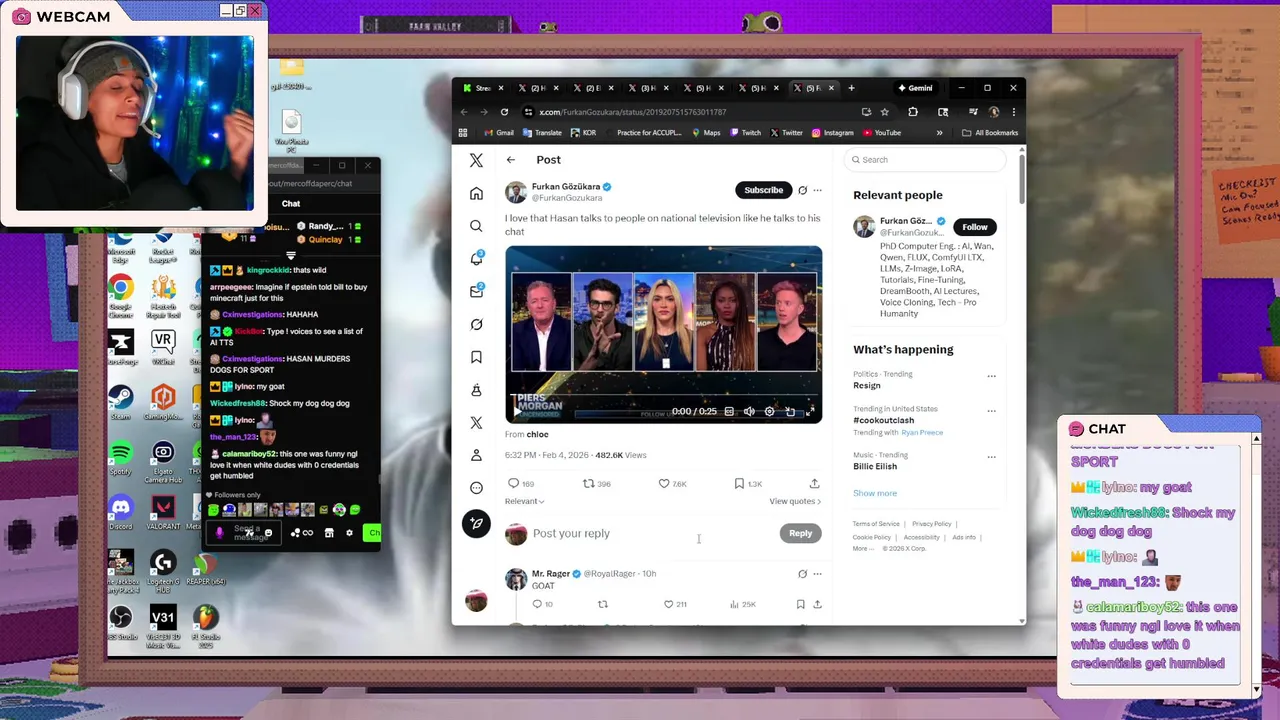This screenshot has width=1280, height=720.
Task: Open the Profile icon in X sidebar
Action: point(476,455)
